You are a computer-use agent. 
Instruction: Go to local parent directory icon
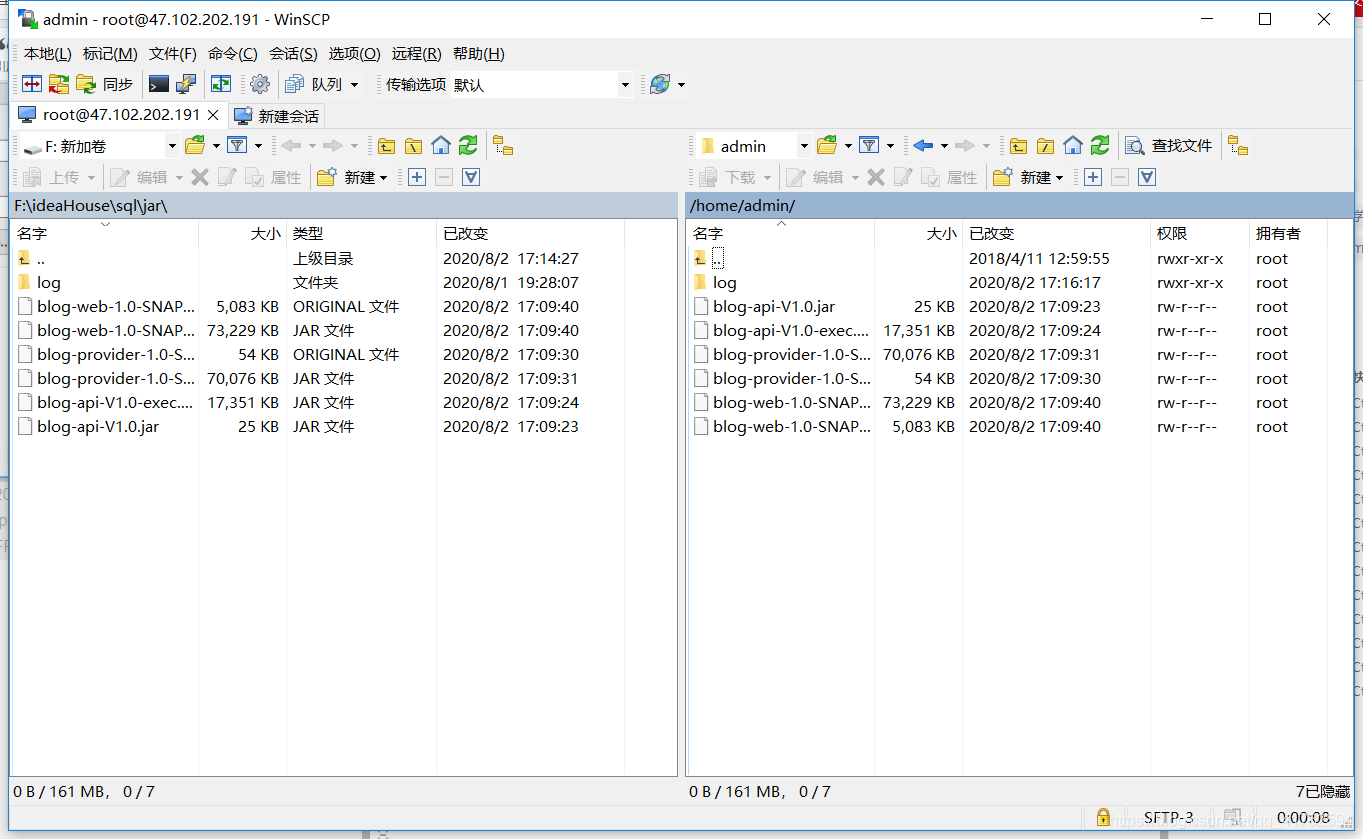coord(386,146)
